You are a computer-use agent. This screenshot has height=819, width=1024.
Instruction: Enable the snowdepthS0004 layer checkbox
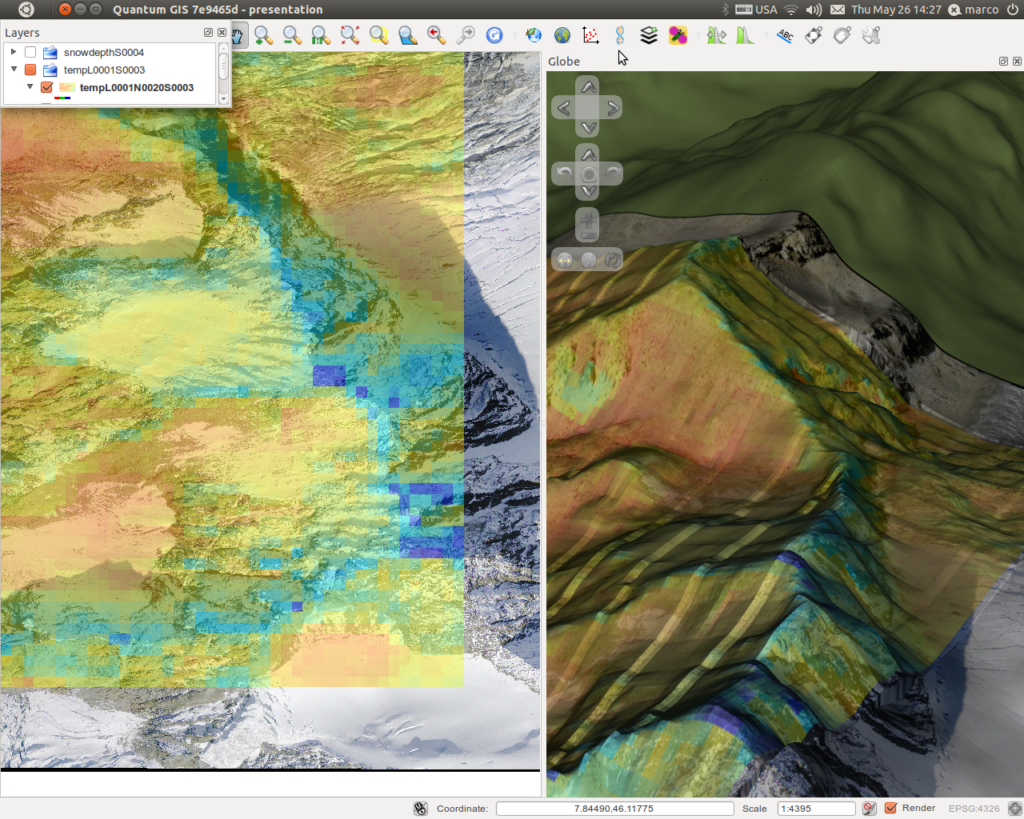click(31, 52)
